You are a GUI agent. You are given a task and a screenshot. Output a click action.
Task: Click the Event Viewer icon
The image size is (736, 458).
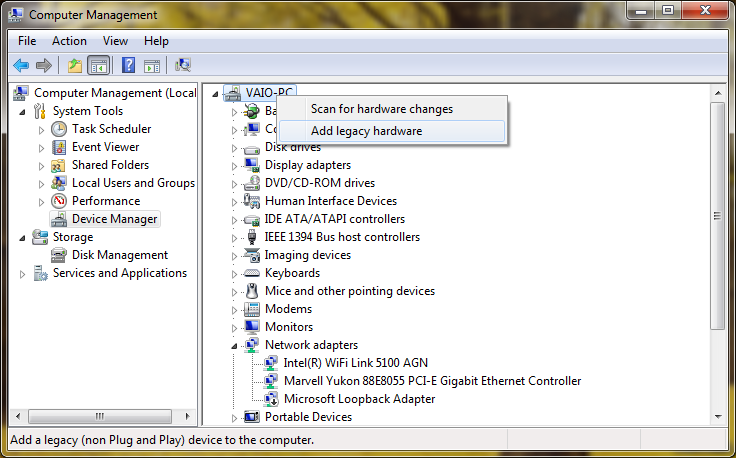[59, 147]
